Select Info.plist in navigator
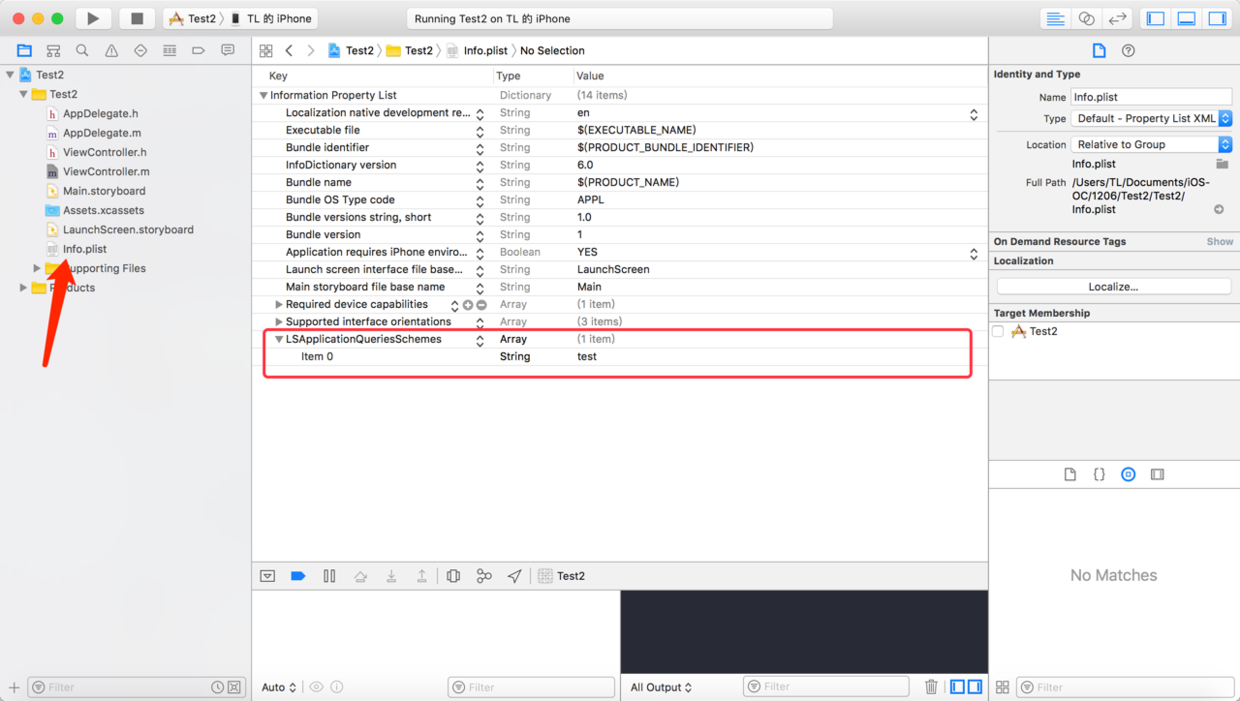The image size is (1240, 701). [84, 248]
